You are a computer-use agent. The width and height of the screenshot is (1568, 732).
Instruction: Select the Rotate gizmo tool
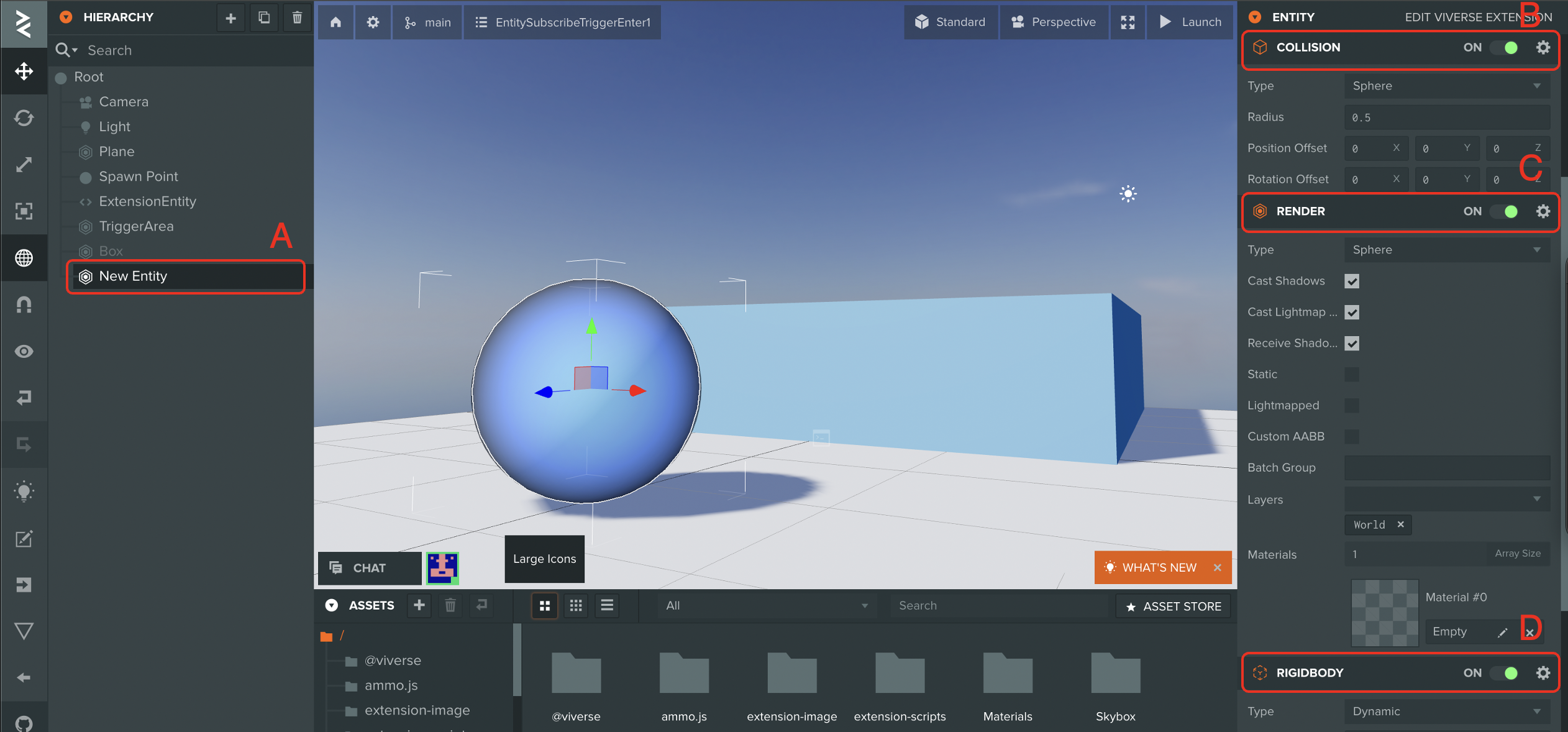pos(24,118)
